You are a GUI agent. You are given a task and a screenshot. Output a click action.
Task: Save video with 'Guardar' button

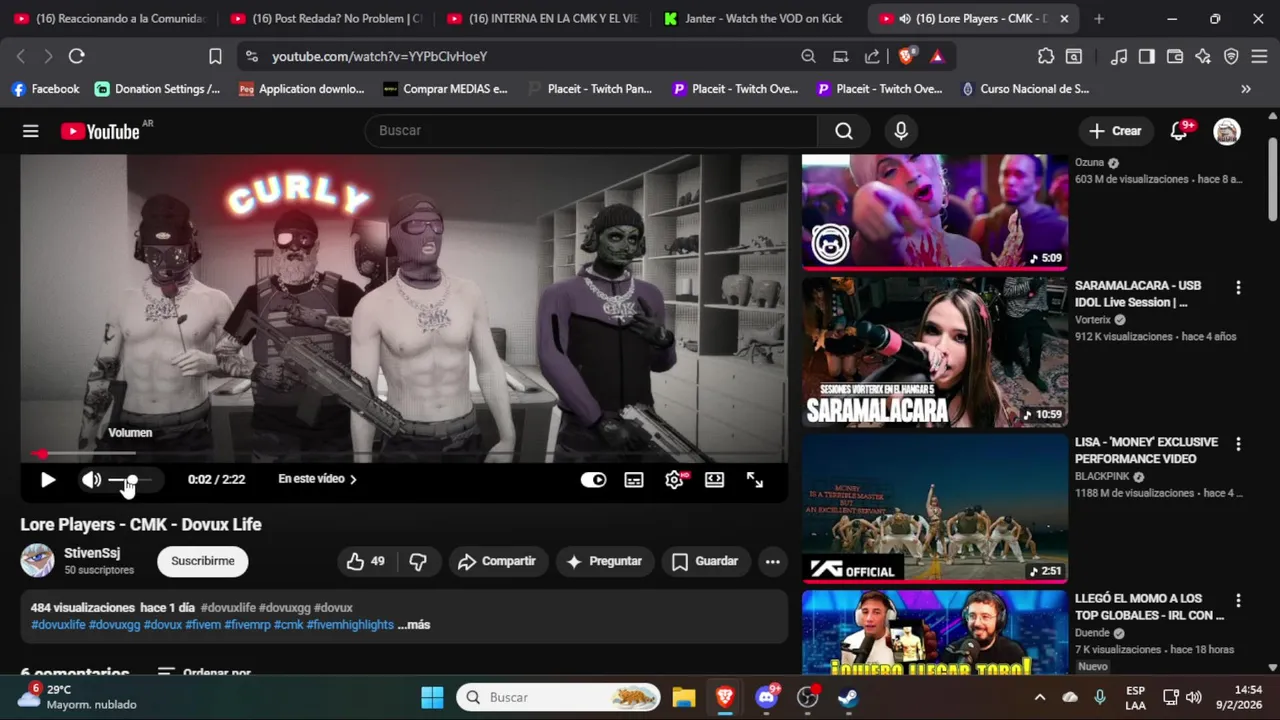(x=705, y=562)
